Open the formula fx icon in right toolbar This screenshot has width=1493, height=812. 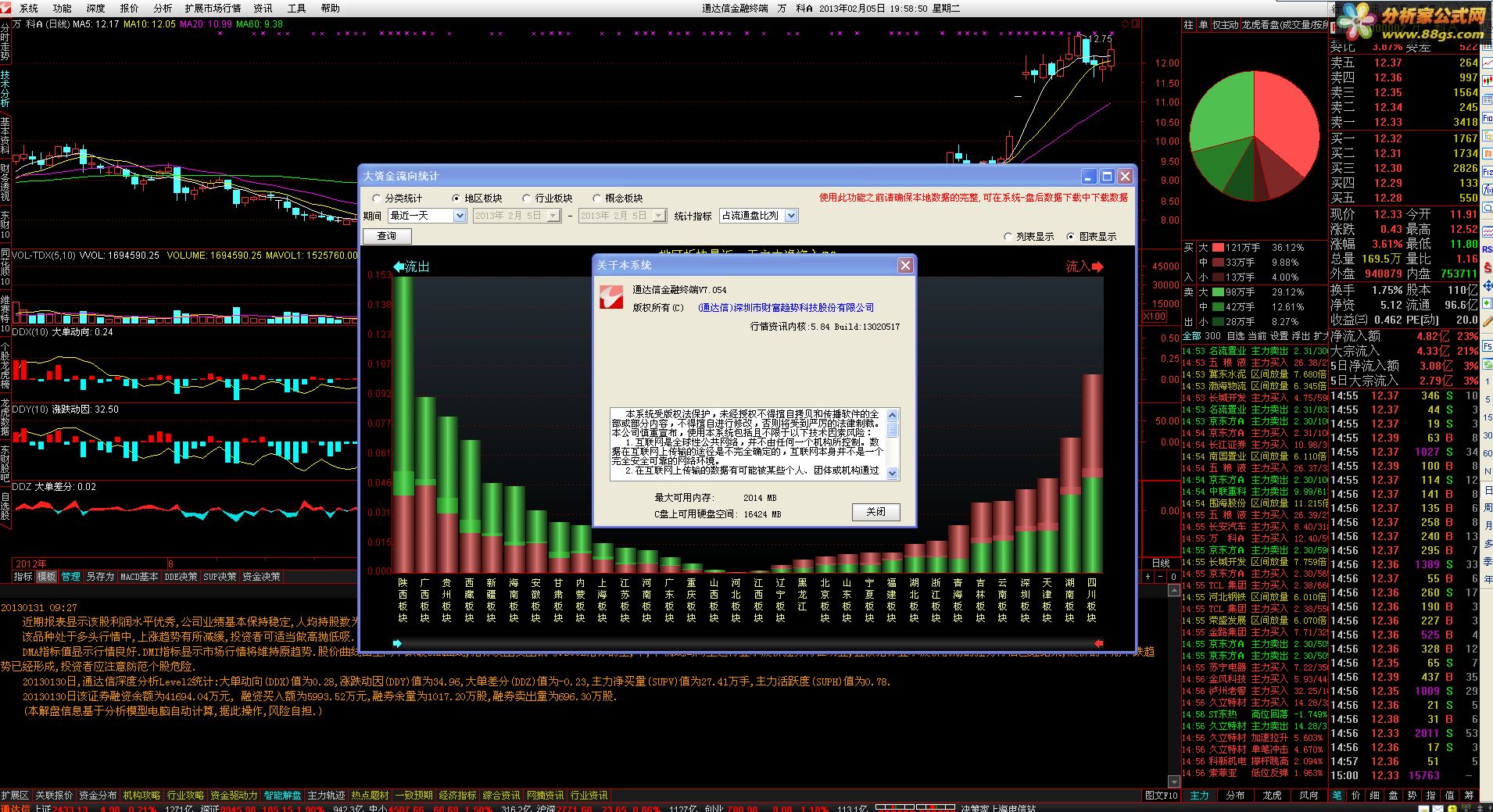point(1486,190)
